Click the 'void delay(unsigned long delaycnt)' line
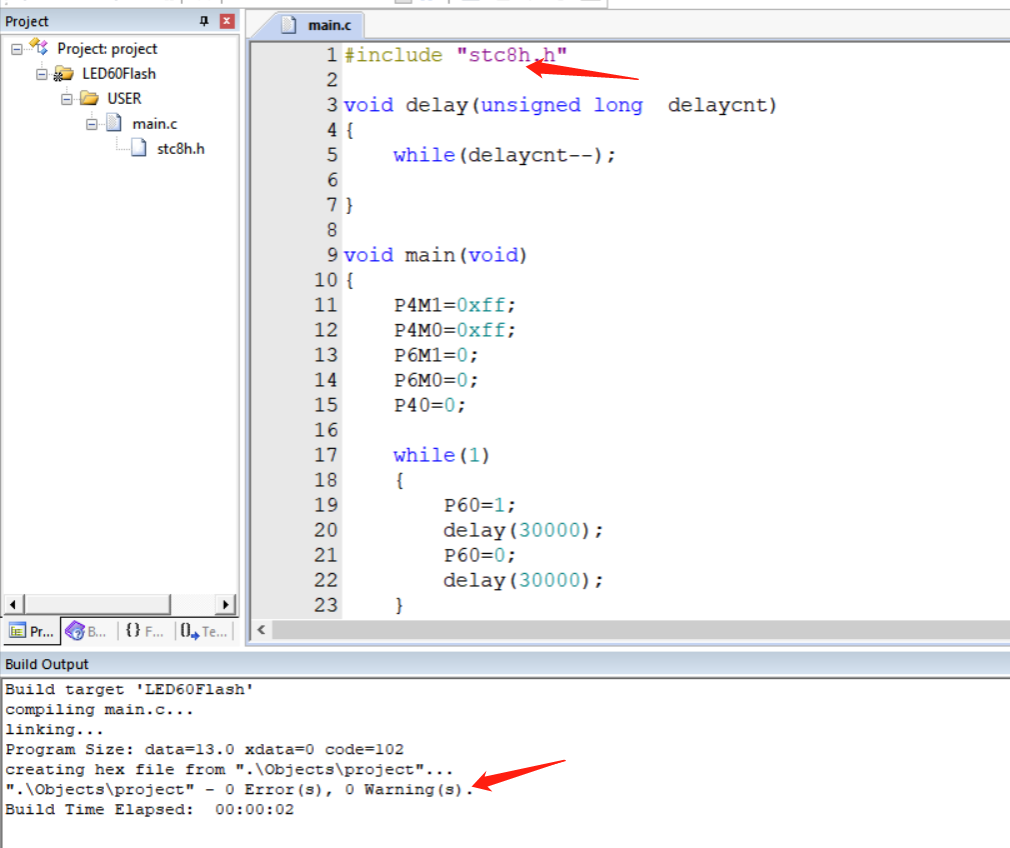 [560, 105]
